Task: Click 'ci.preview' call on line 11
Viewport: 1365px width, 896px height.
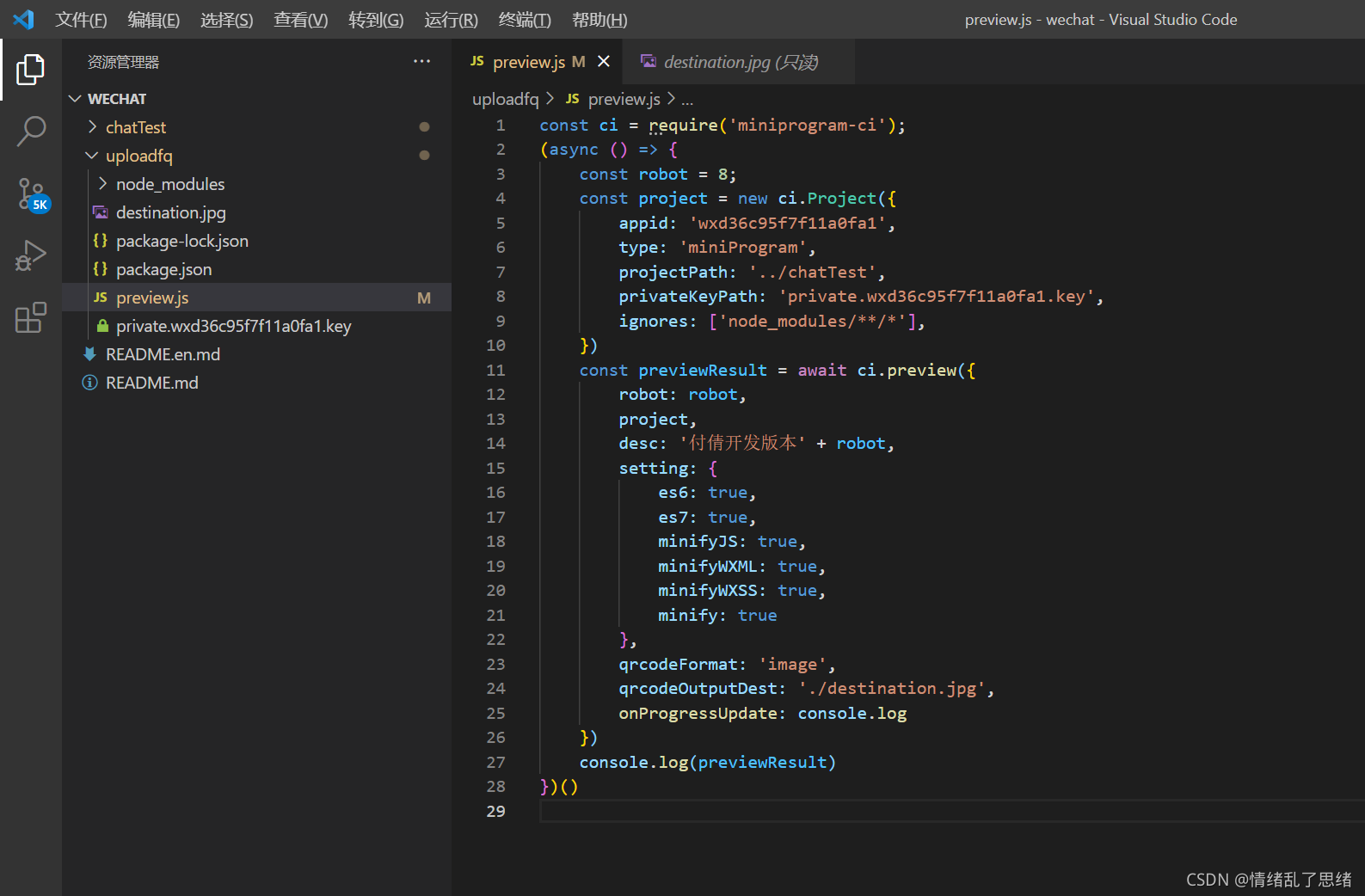Action: click(907, 371)
